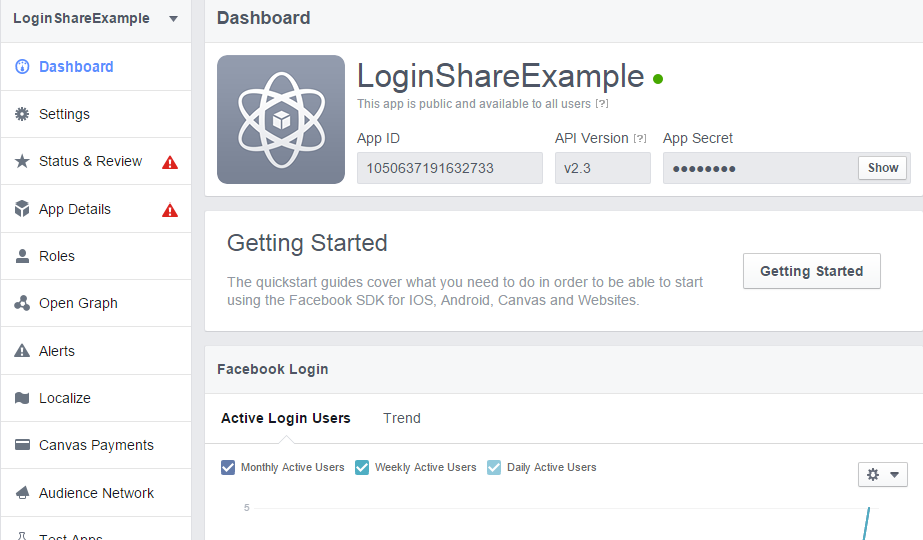Go to Status & Review page

click(96, 161)
